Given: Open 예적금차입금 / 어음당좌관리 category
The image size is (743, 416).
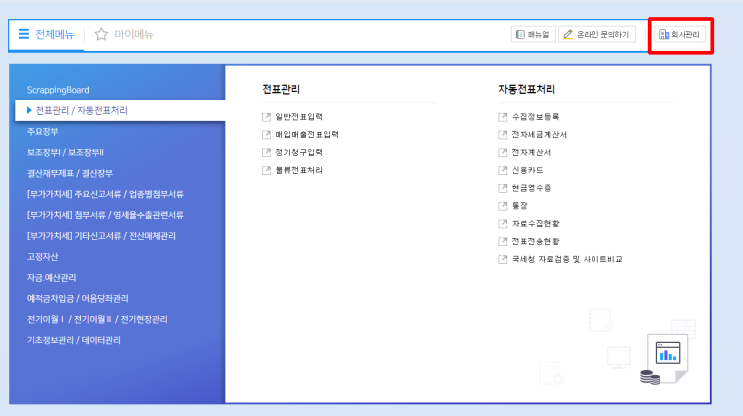Looking at the screenshot, I should [x=77, y=298].
